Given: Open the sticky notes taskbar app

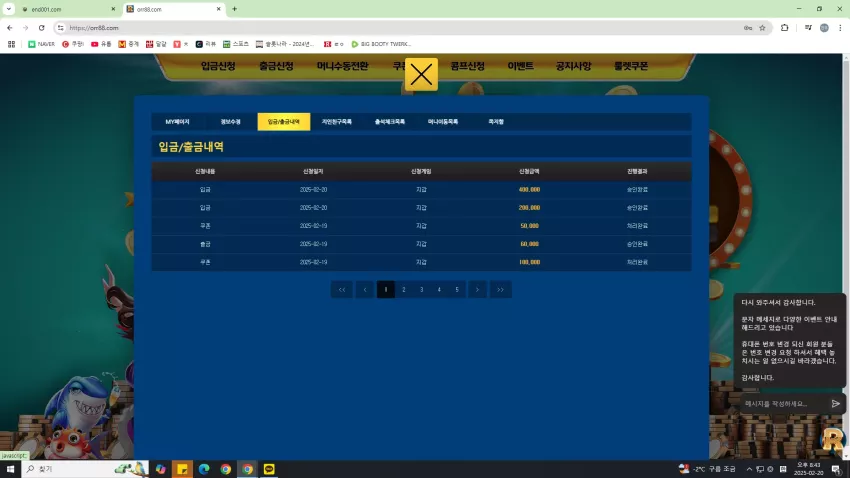Looking at the screenshot, I should 182,469.
